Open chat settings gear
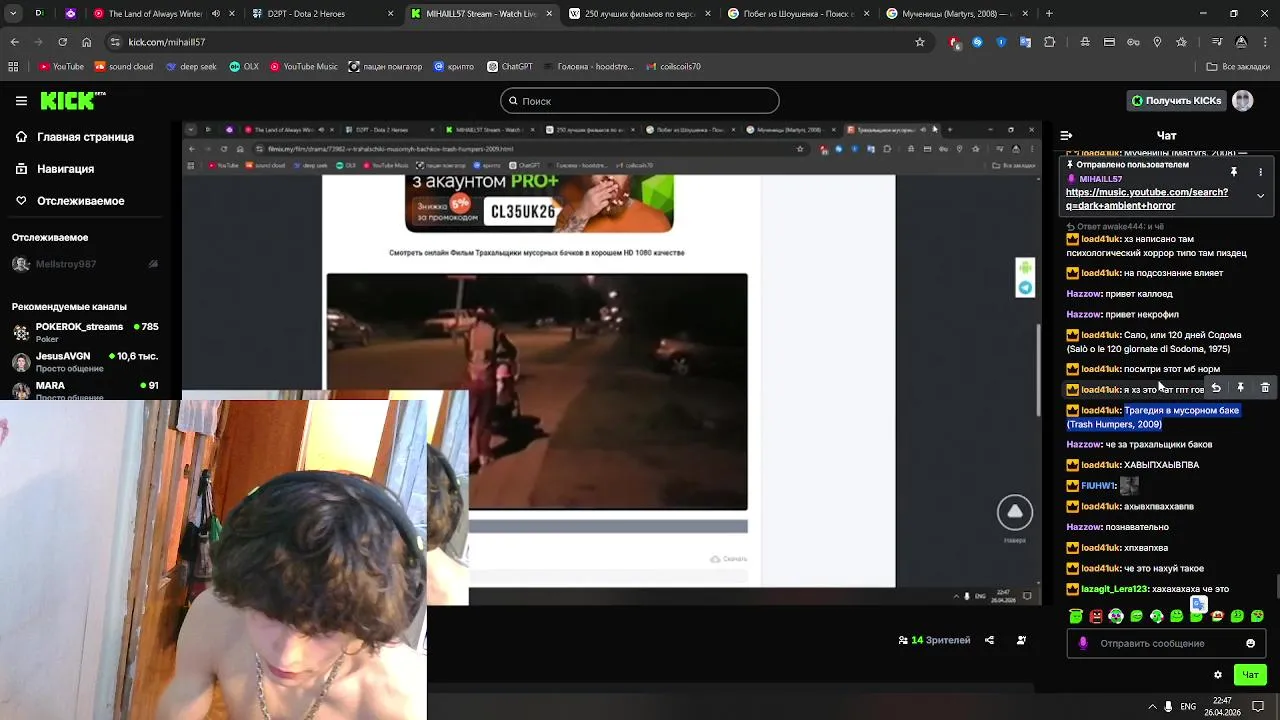The width and height of the screenshot is (1280, 720). tap(1217, 675)
